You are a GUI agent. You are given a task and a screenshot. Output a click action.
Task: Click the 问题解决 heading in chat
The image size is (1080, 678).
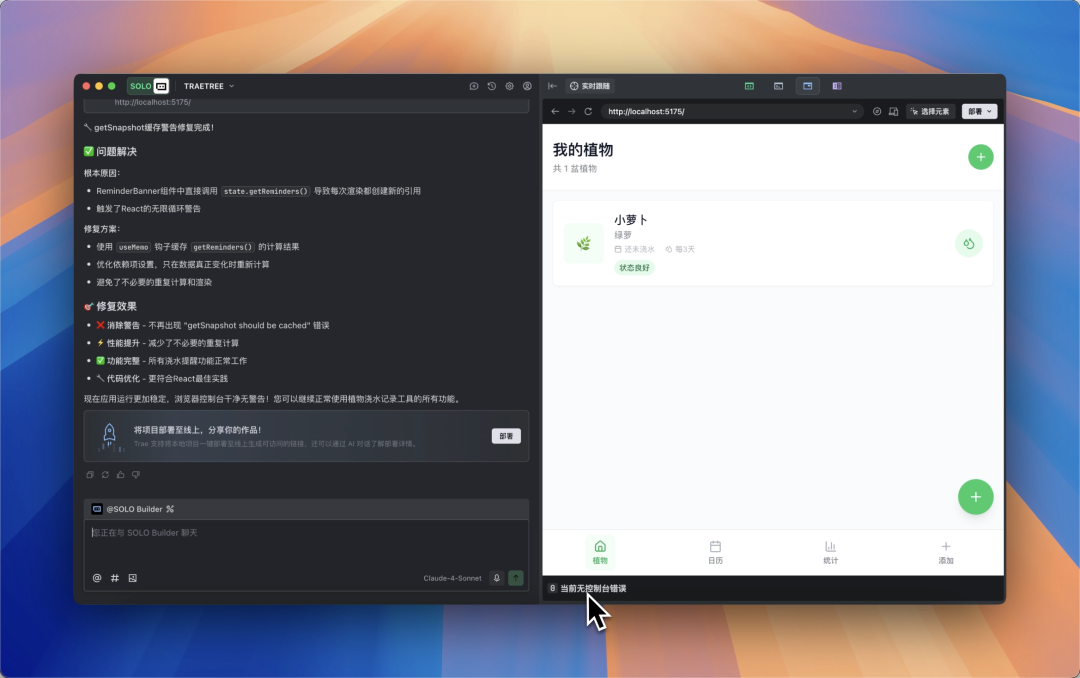pos(116,152)
